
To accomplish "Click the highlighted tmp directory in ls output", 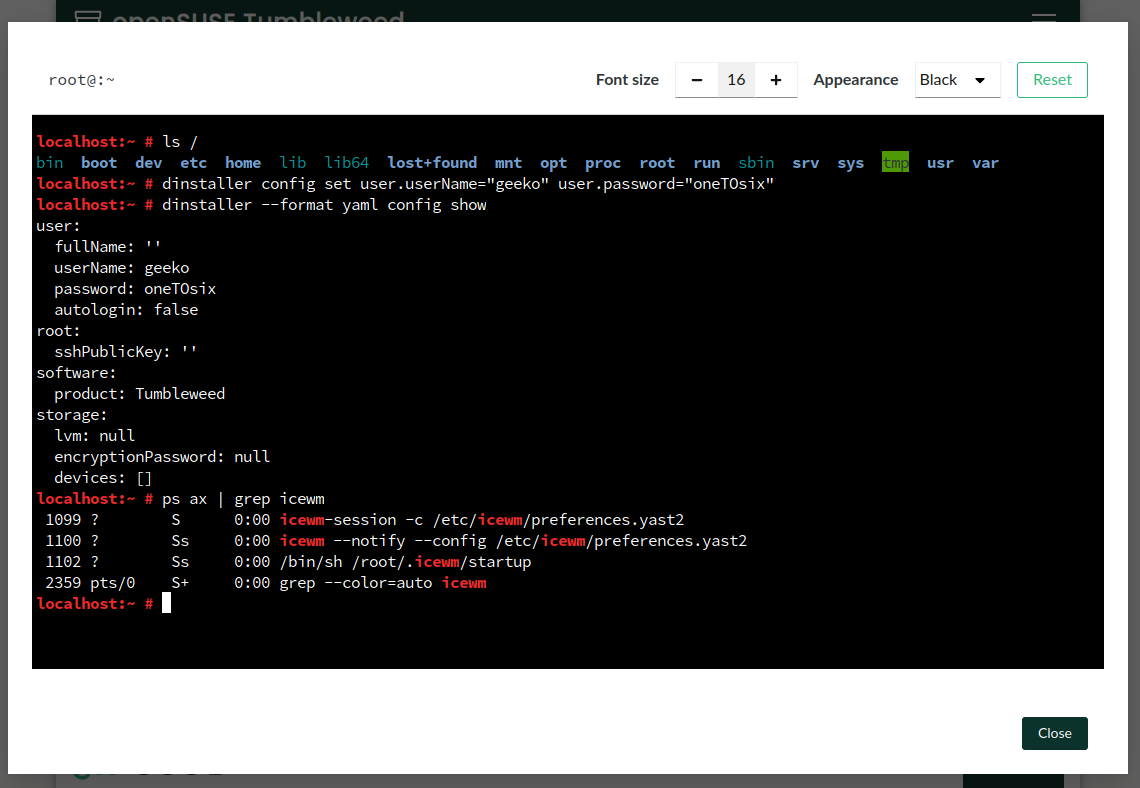I will 895,163.
